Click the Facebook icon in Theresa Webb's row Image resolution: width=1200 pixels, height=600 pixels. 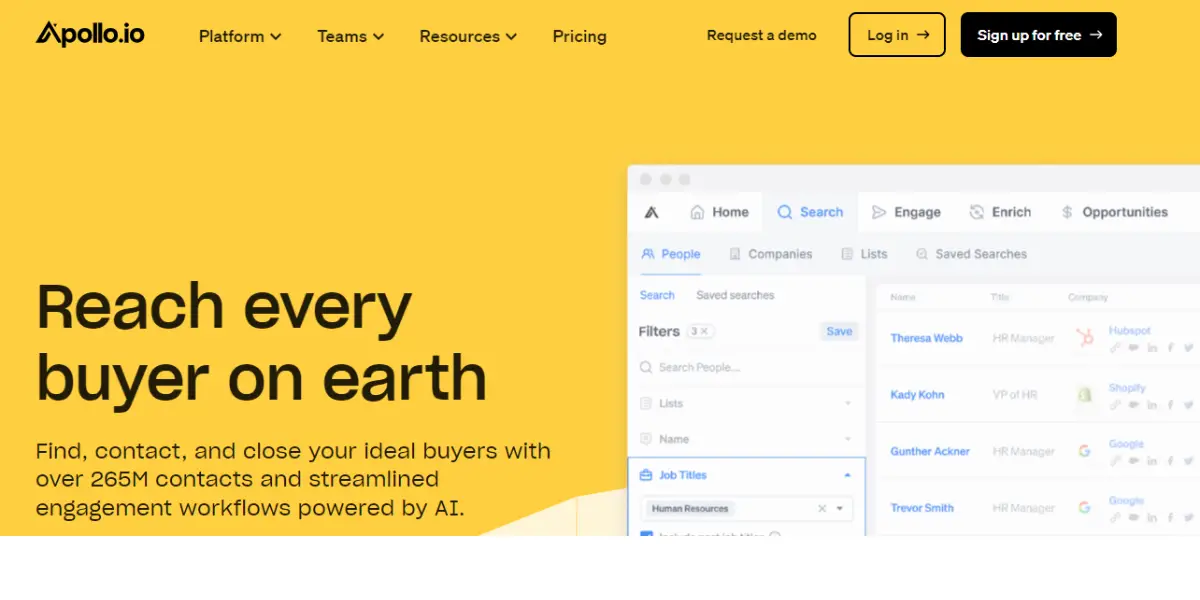(x=1171, y=348)
